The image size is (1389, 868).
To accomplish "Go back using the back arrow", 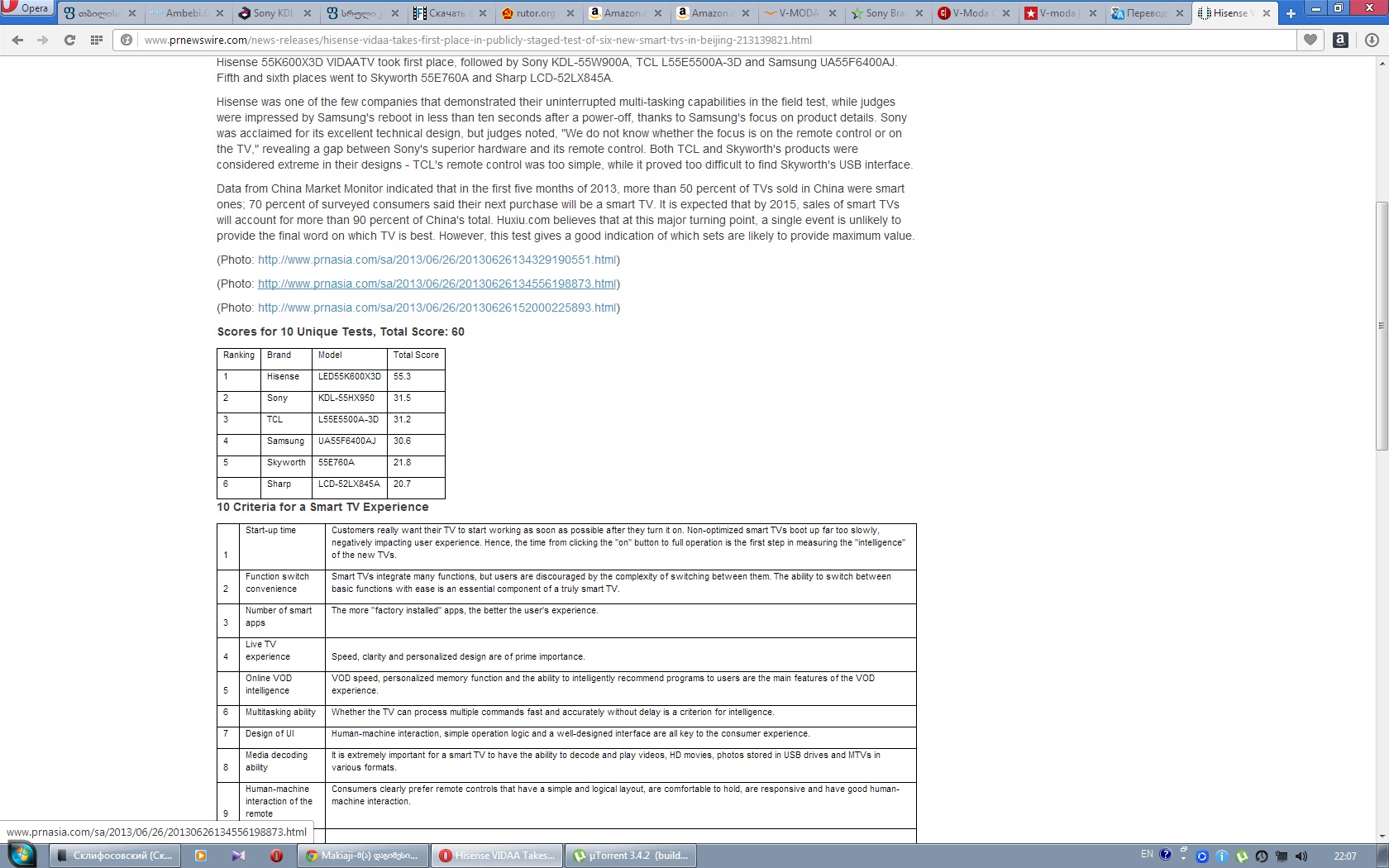I will point(17,40).
